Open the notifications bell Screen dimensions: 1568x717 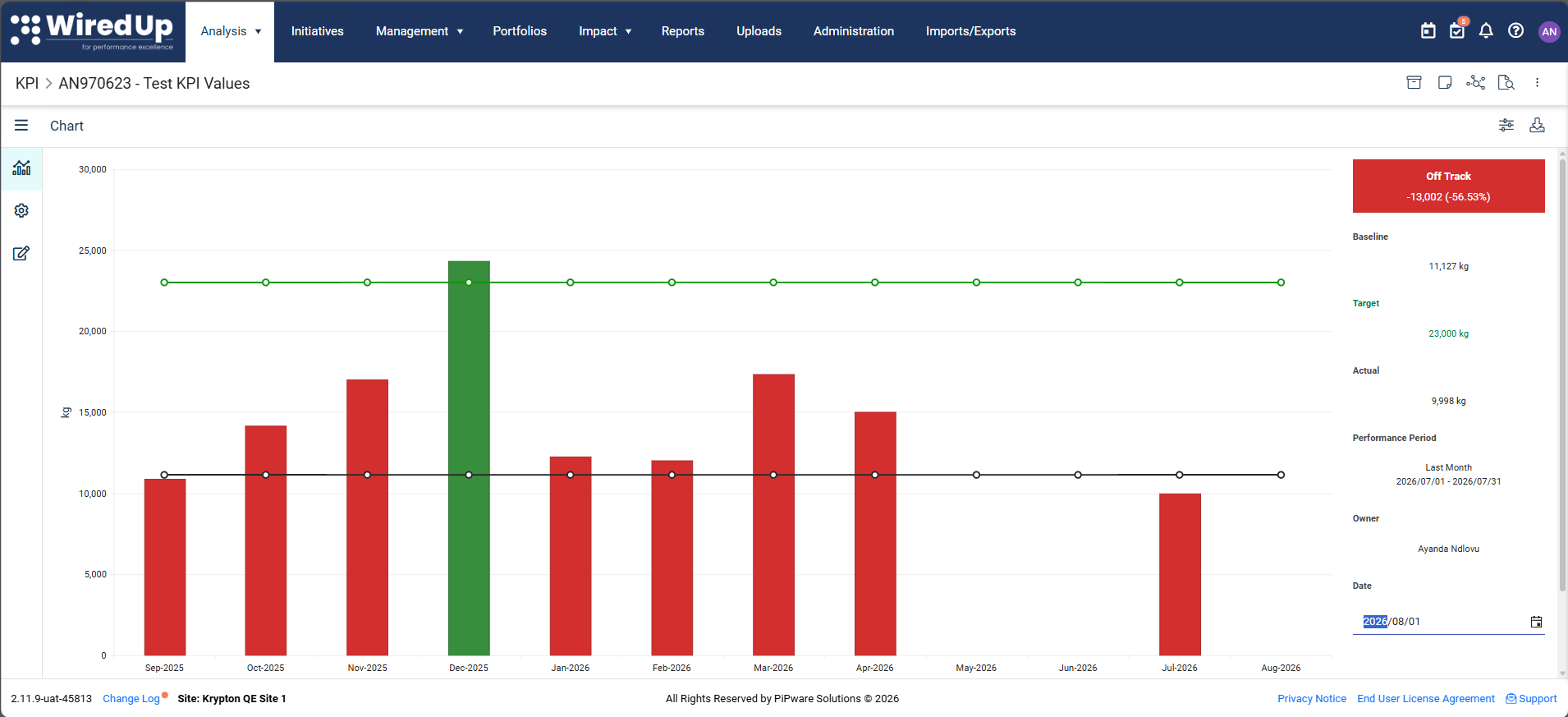[1486, 30]
